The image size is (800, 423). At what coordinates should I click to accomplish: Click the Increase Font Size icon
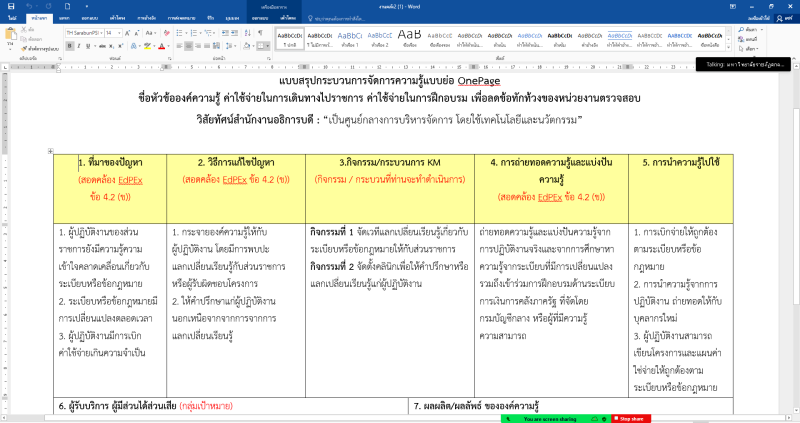coord(126,34)
